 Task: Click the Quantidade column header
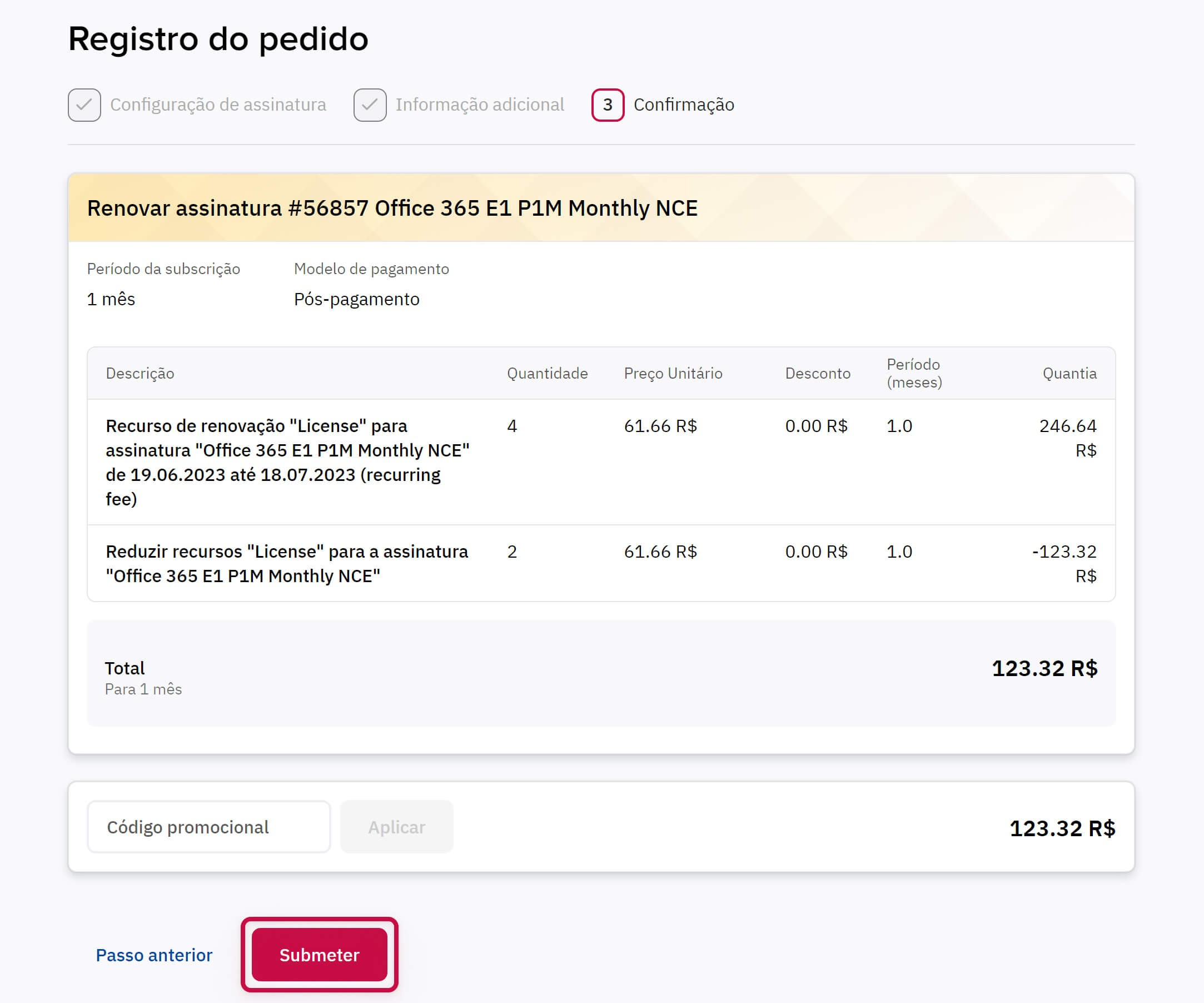[x=548, y=373]
